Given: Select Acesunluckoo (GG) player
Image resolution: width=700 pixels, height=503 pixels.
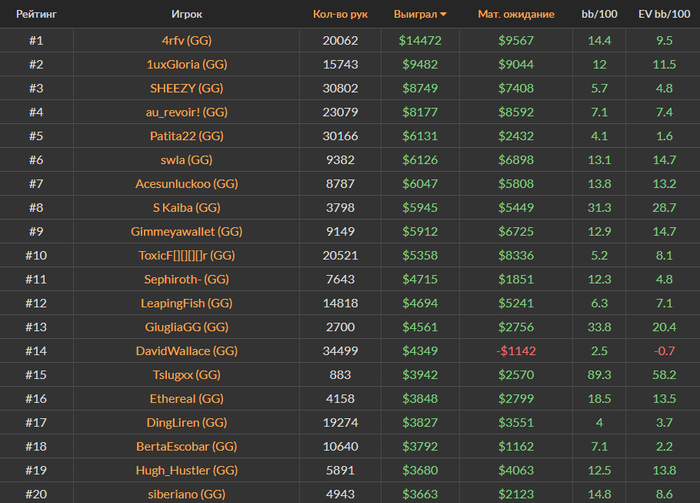Looking at the screenshot, I should click(x=187, y=184).
